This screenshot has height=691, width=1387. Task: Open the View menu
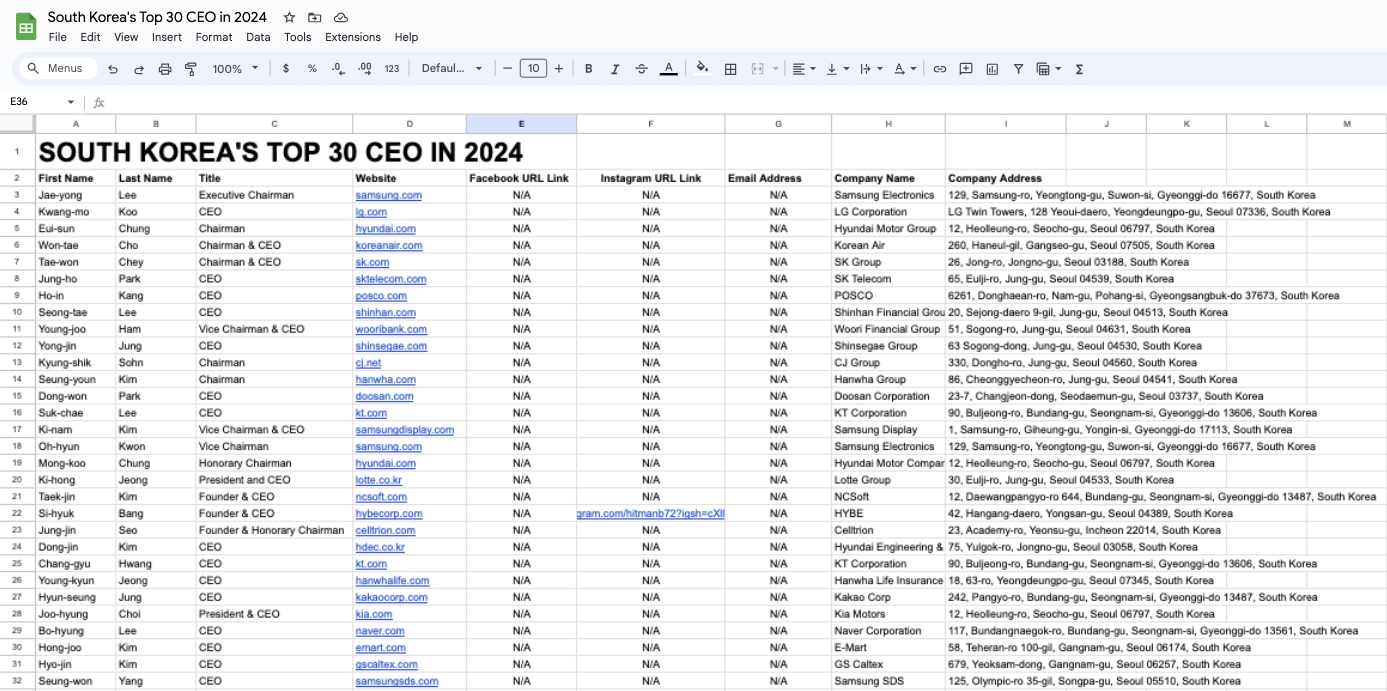(x=126, y=37)
